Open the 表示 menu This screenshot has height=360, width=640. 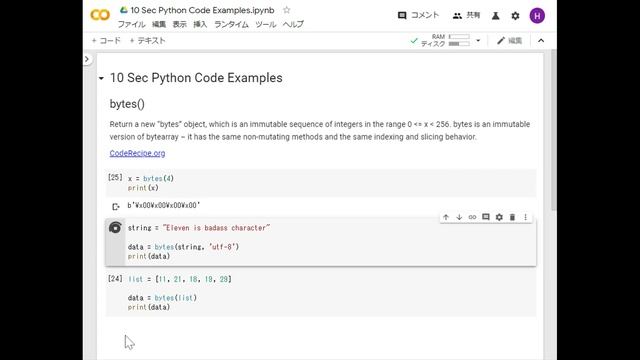tap(179, 24)
